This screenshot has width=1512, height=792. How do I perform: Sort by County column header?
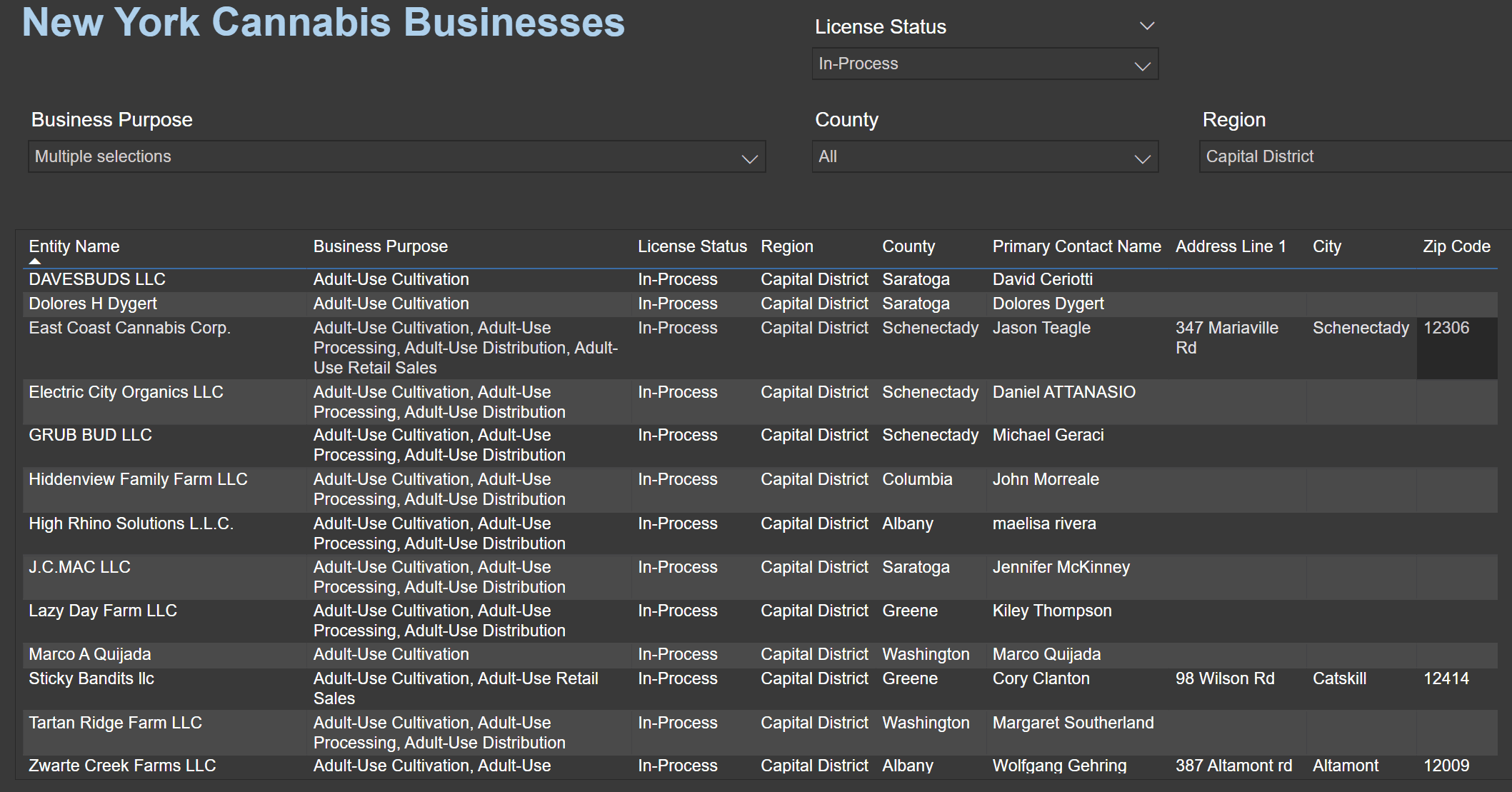908,246
